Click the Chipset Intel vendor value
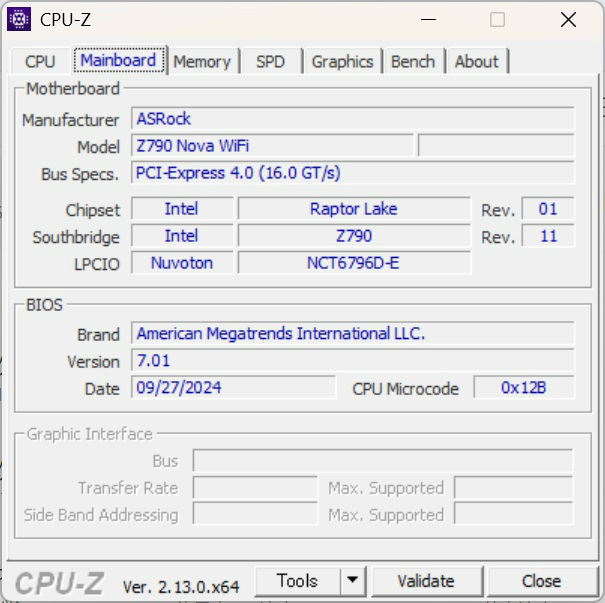Screen dimensions: 605x603 pos(182,209)
